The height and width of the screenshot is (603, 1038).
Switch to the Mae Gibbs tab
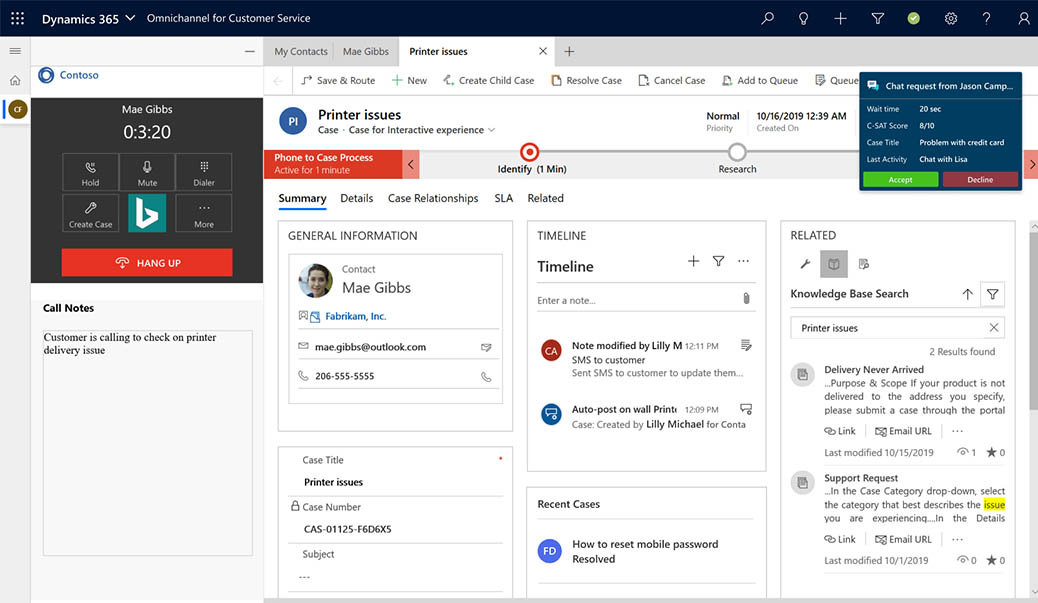(x=365, y=52)
